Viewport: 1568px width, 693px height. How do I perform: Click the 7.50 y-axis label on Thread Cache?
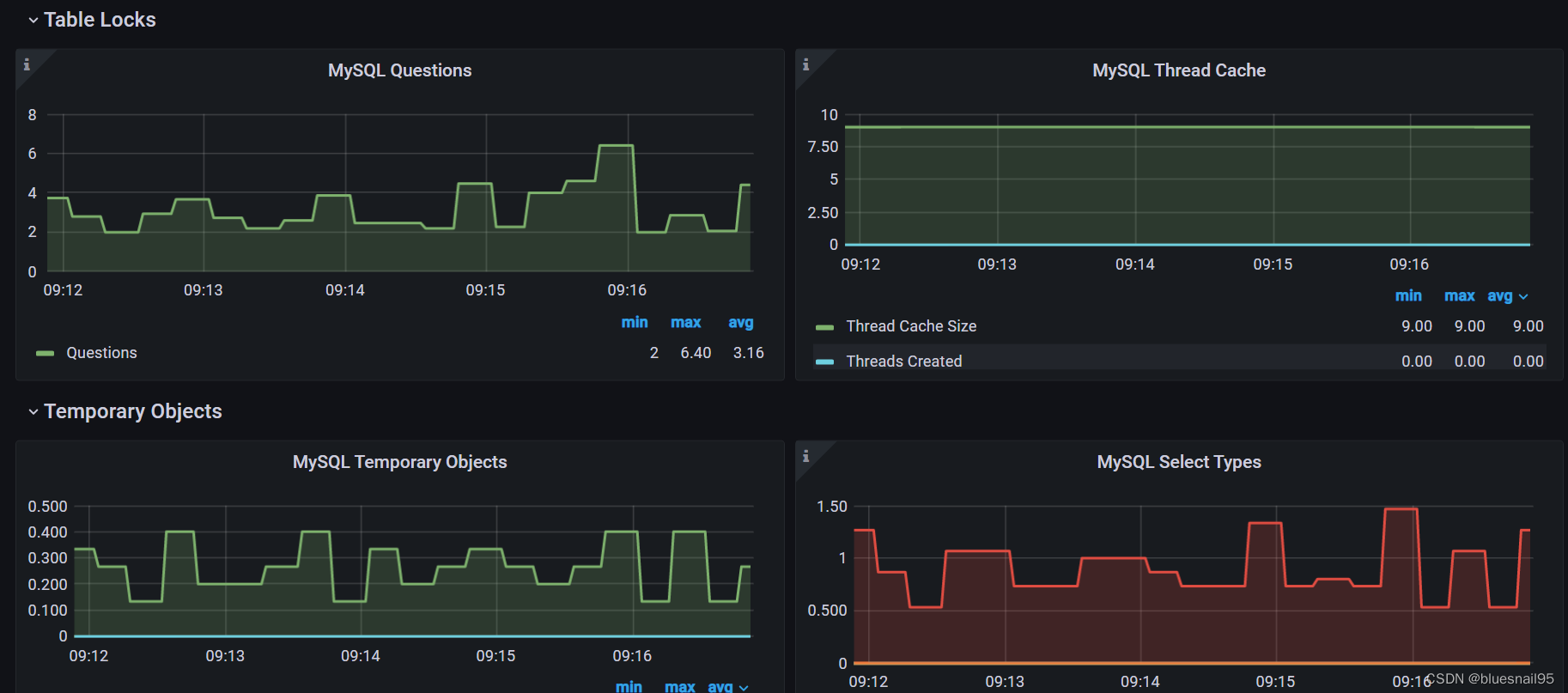[x=823, y=147]
